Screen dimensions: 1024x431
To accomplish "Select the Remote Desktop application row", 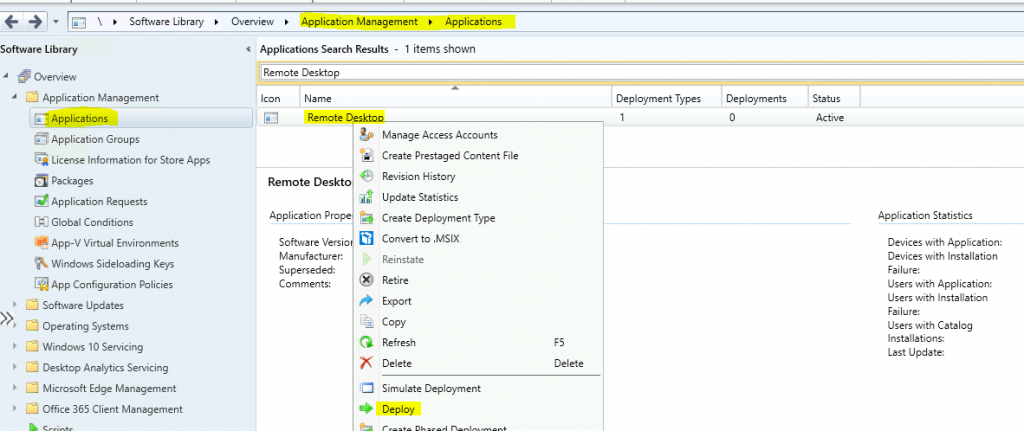I will pos(640,118).
